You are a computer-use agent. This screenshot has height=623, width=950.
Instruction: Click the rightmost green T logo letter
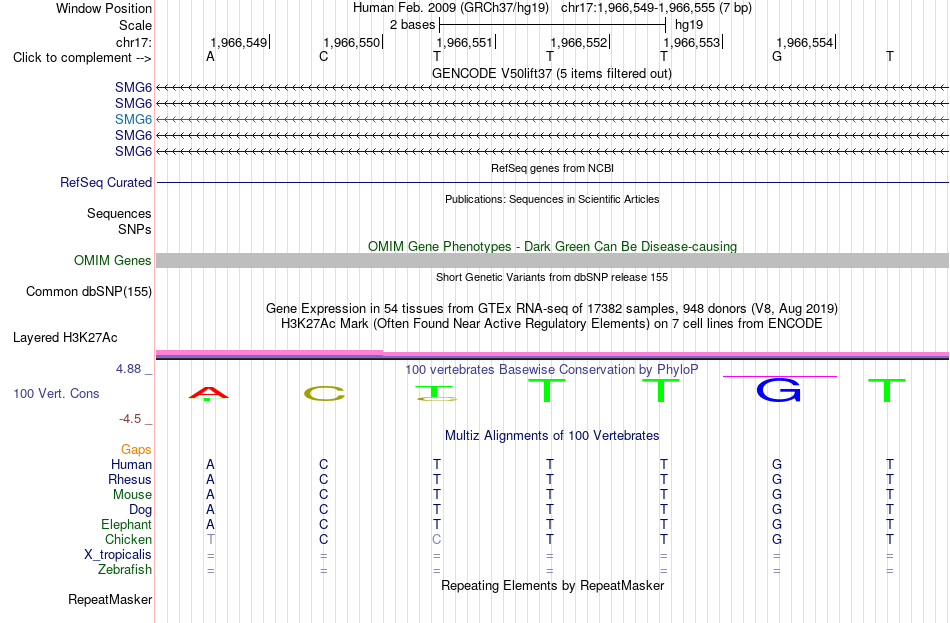887,390
